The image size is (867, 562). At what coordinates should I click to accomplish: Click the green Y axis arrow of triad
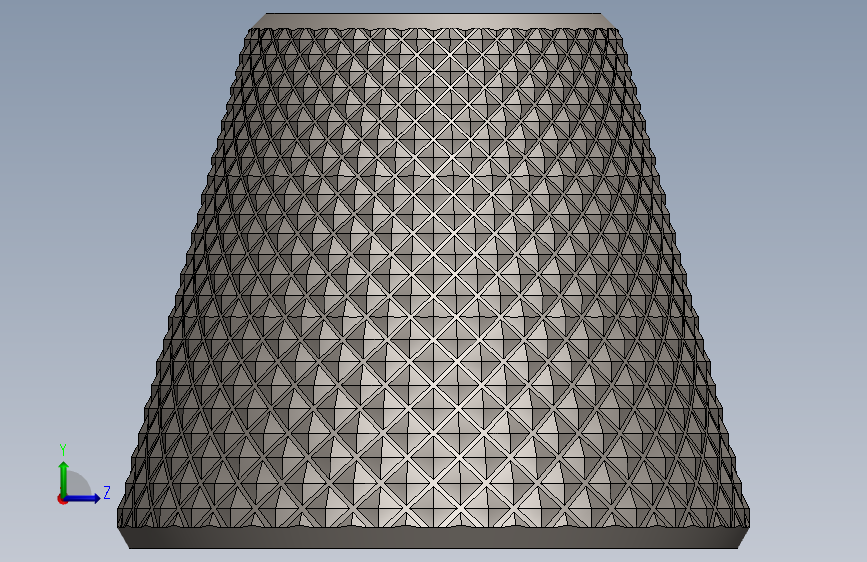pos(63,478)
